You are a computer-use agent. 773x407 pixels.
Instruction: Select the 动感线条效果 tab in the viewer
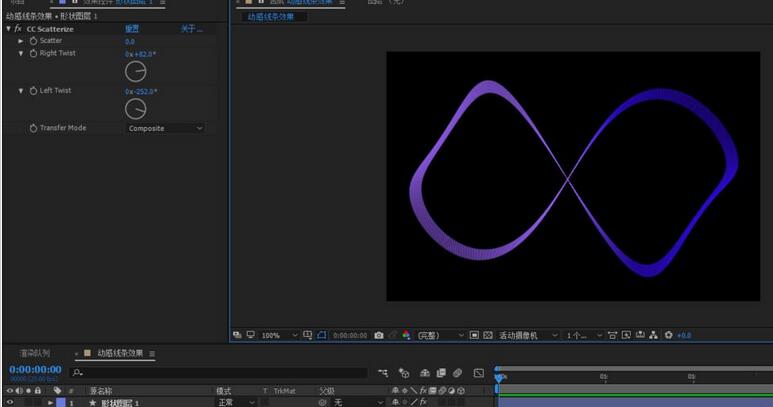coord(271,17)
